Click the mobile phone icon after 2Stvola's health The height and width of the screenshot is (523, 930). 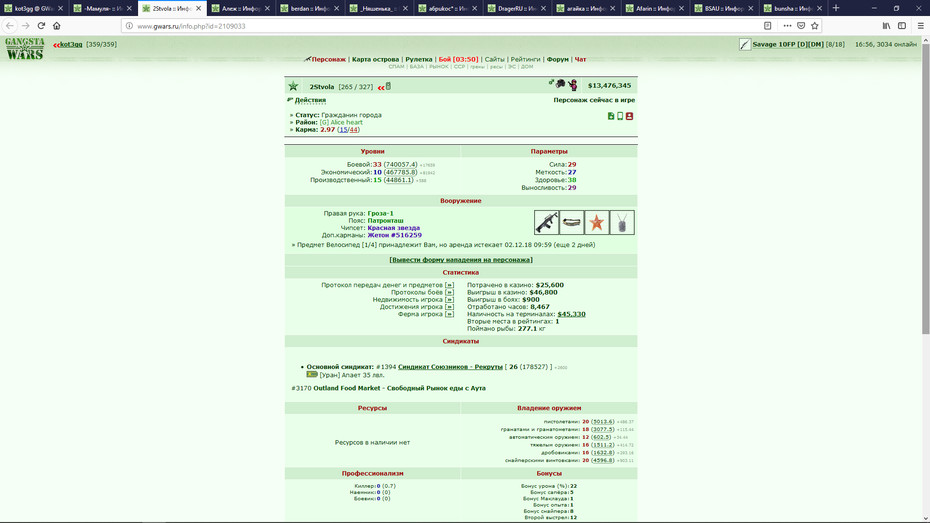[x=388, y=86]
